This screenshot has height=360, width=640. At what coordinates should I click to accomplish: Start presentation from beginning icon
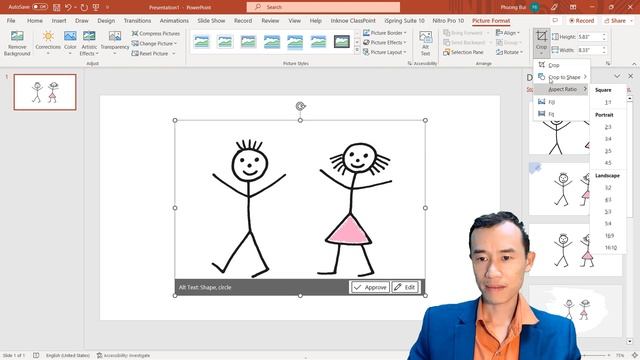(x=96, y=7)
